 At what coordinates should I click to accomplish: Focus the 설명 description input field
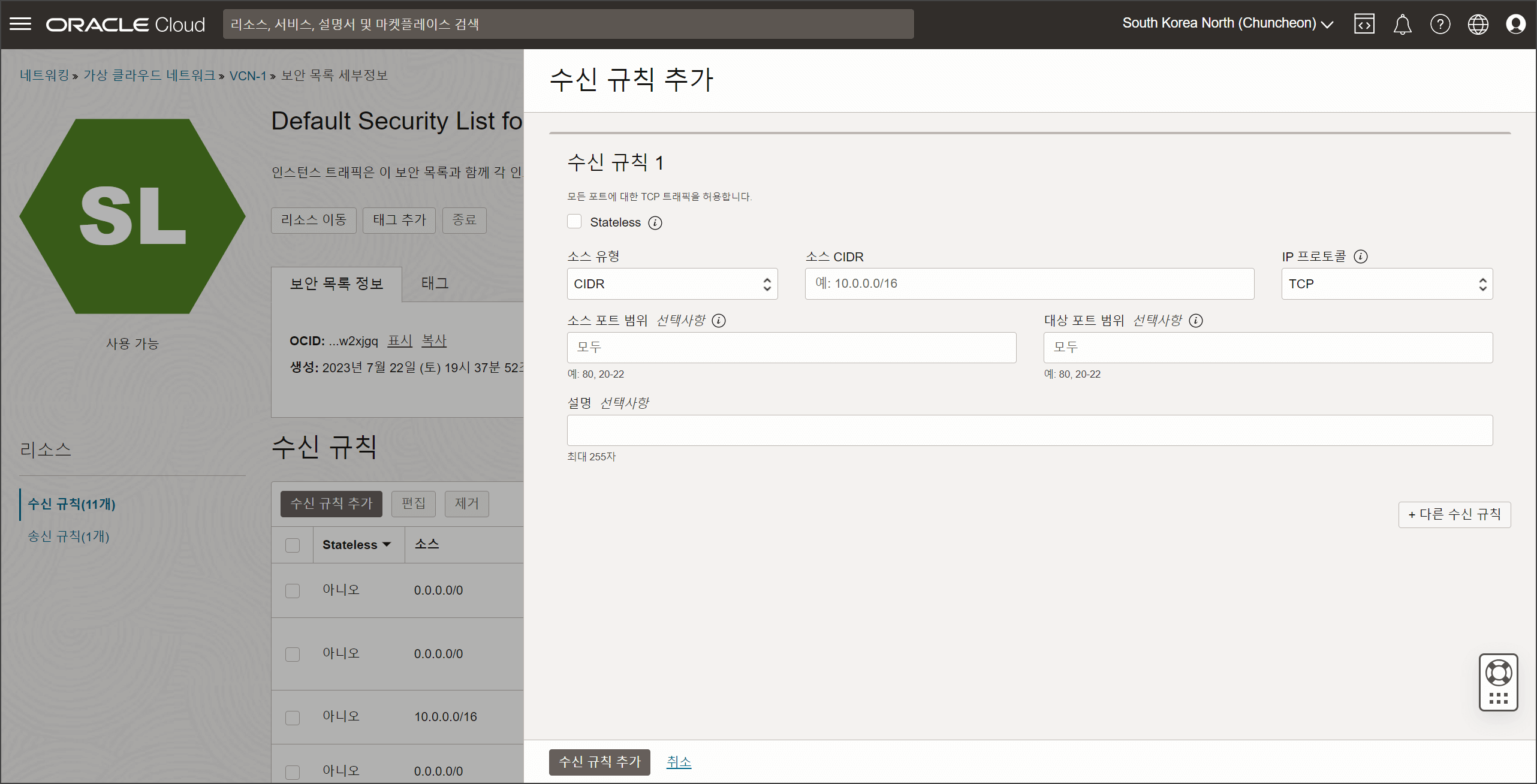1030,430
